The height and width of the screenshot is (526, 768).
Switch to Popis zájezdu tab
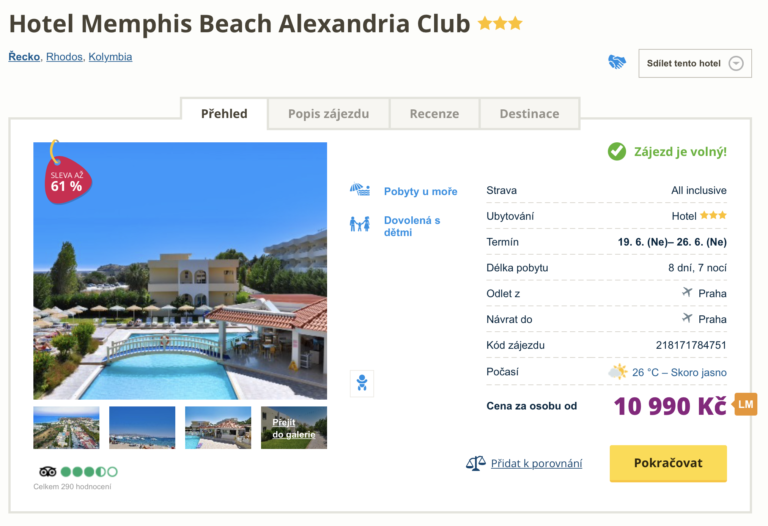click(x=328, y=114)
